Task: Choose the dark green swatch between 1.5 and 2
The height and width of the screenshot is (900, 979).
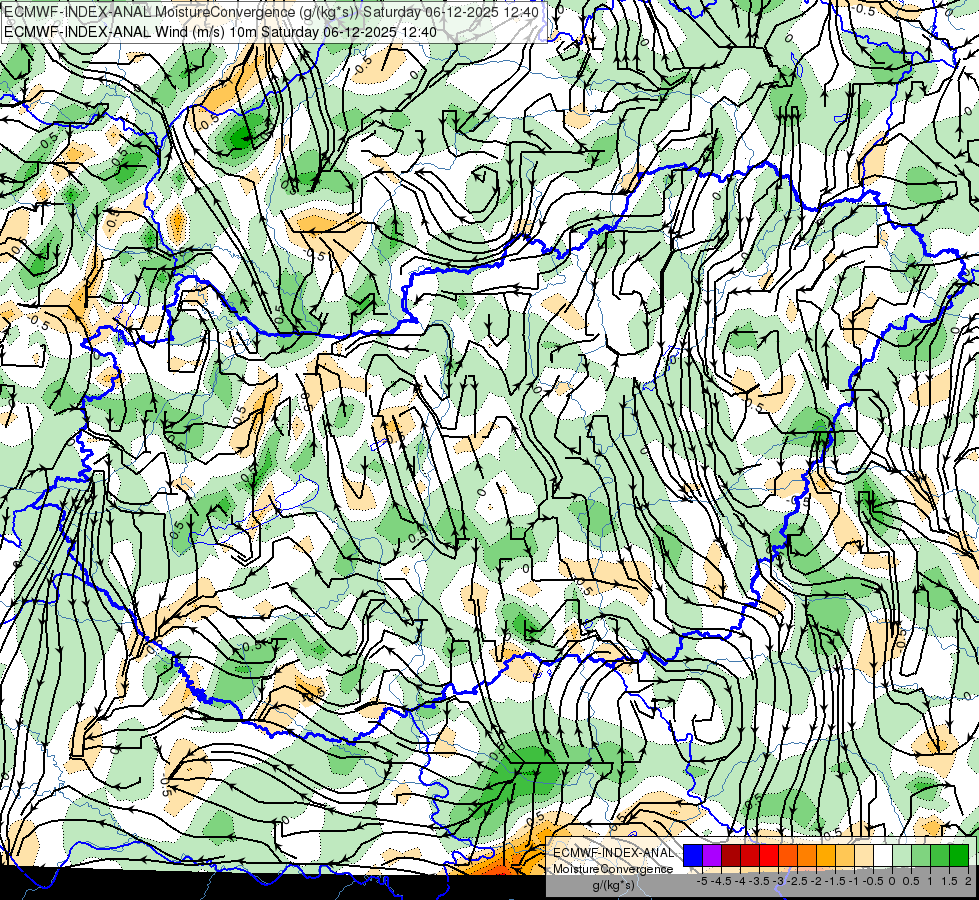Action: [959, 856]
